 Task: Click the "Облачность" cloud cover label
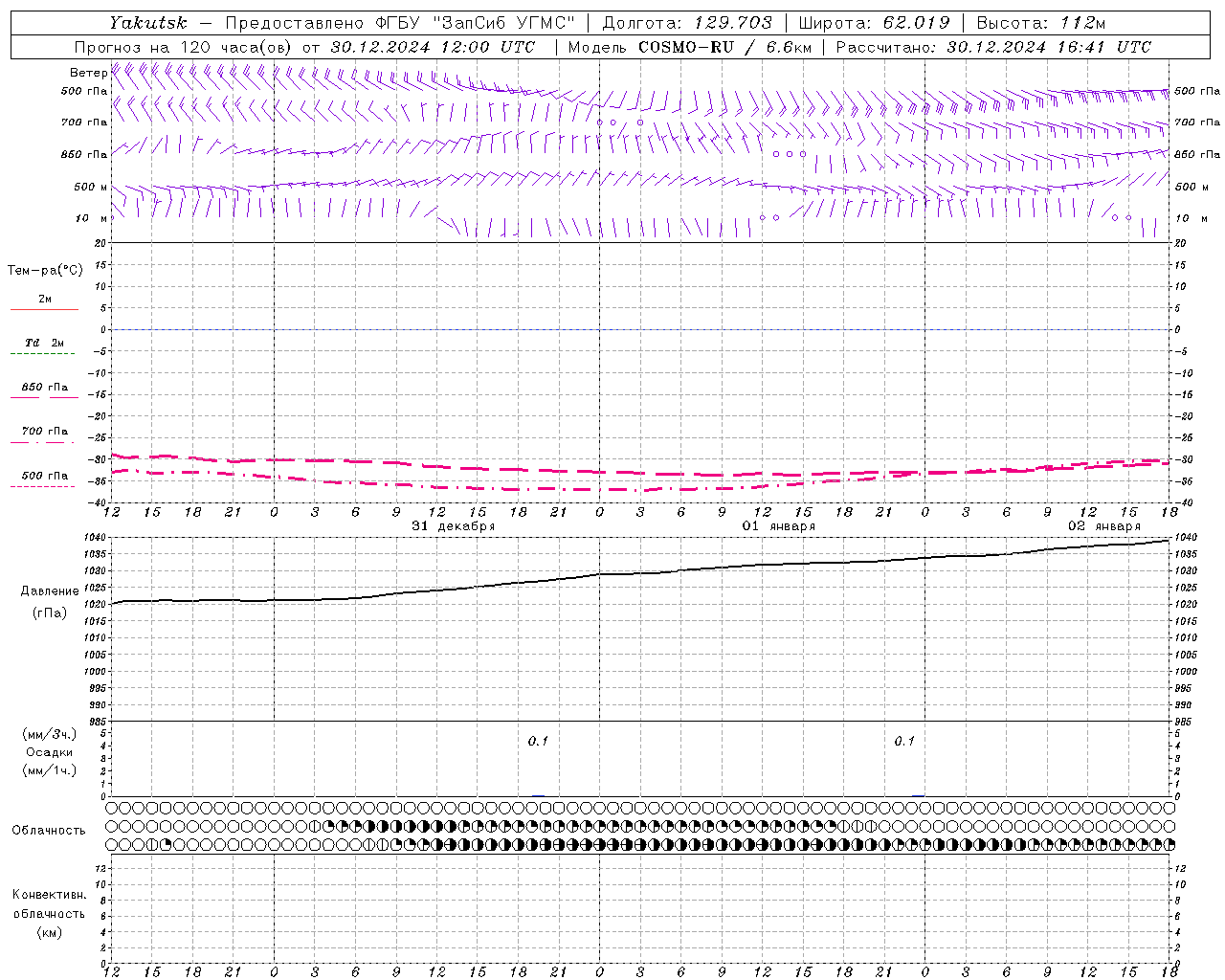click(x=49, y=831)
